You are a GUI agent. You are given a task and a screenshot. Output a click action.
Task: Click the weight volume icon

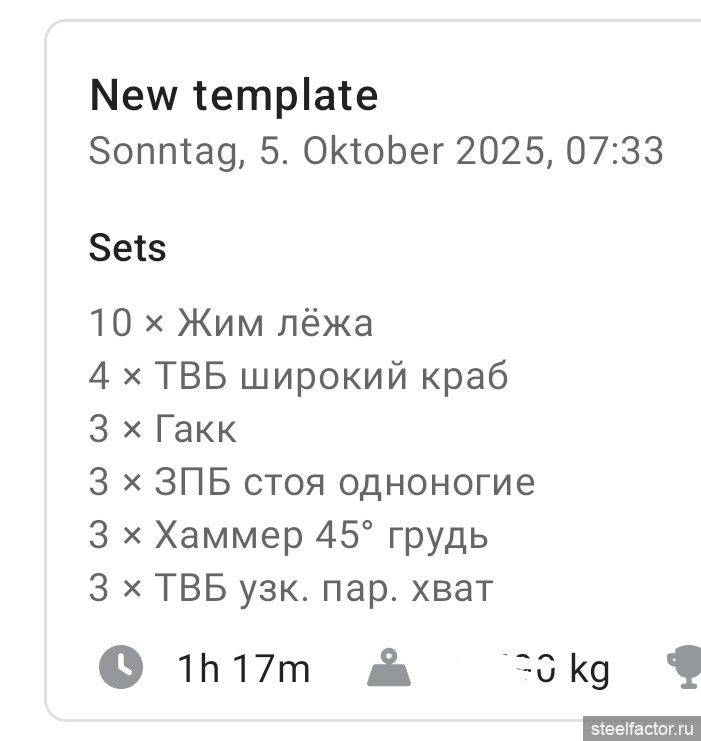(x=390, y=667)
